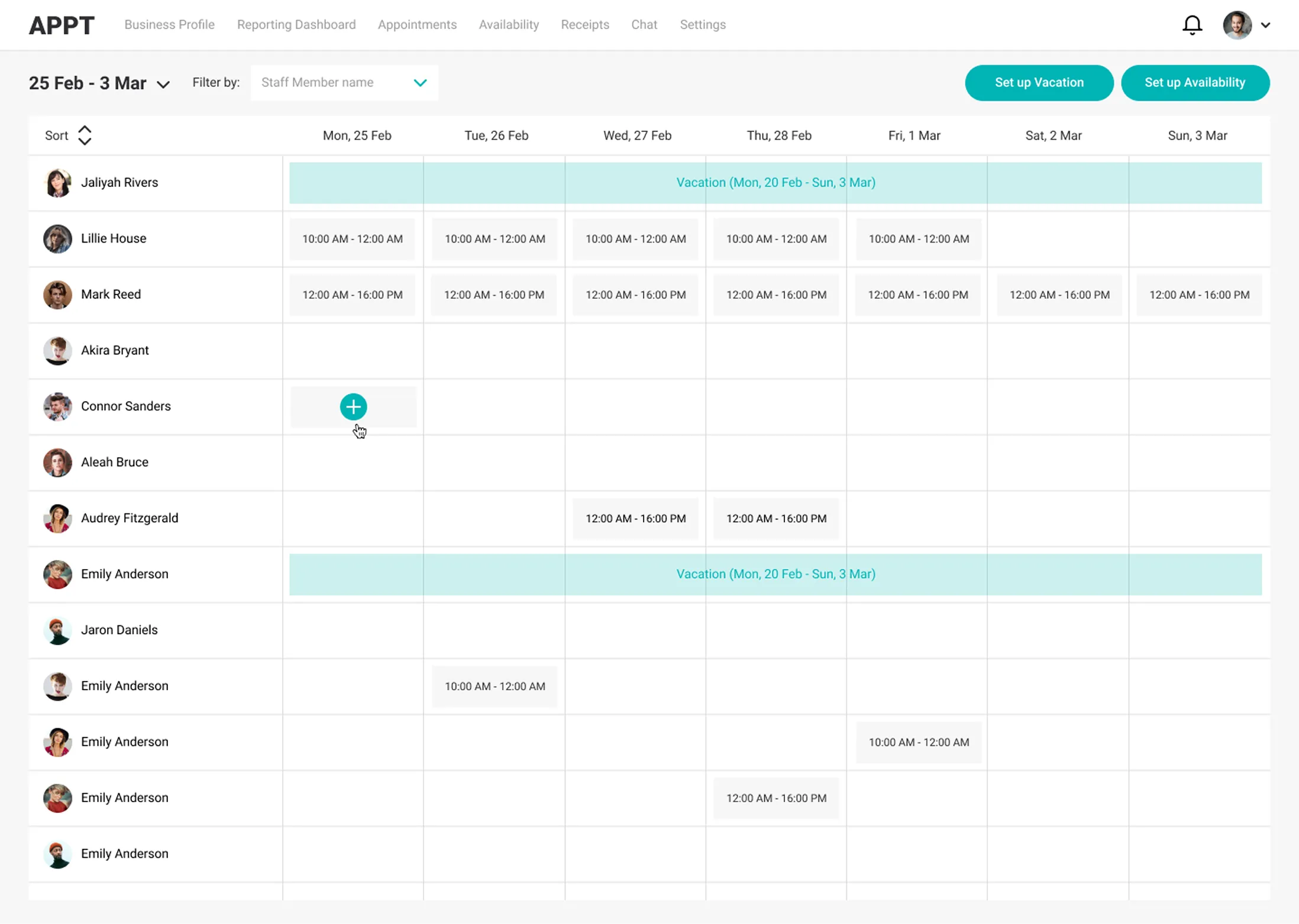Click the Set up Availability button
The width and height of the screenshot is (1299, 924).
coord(1194,83)
